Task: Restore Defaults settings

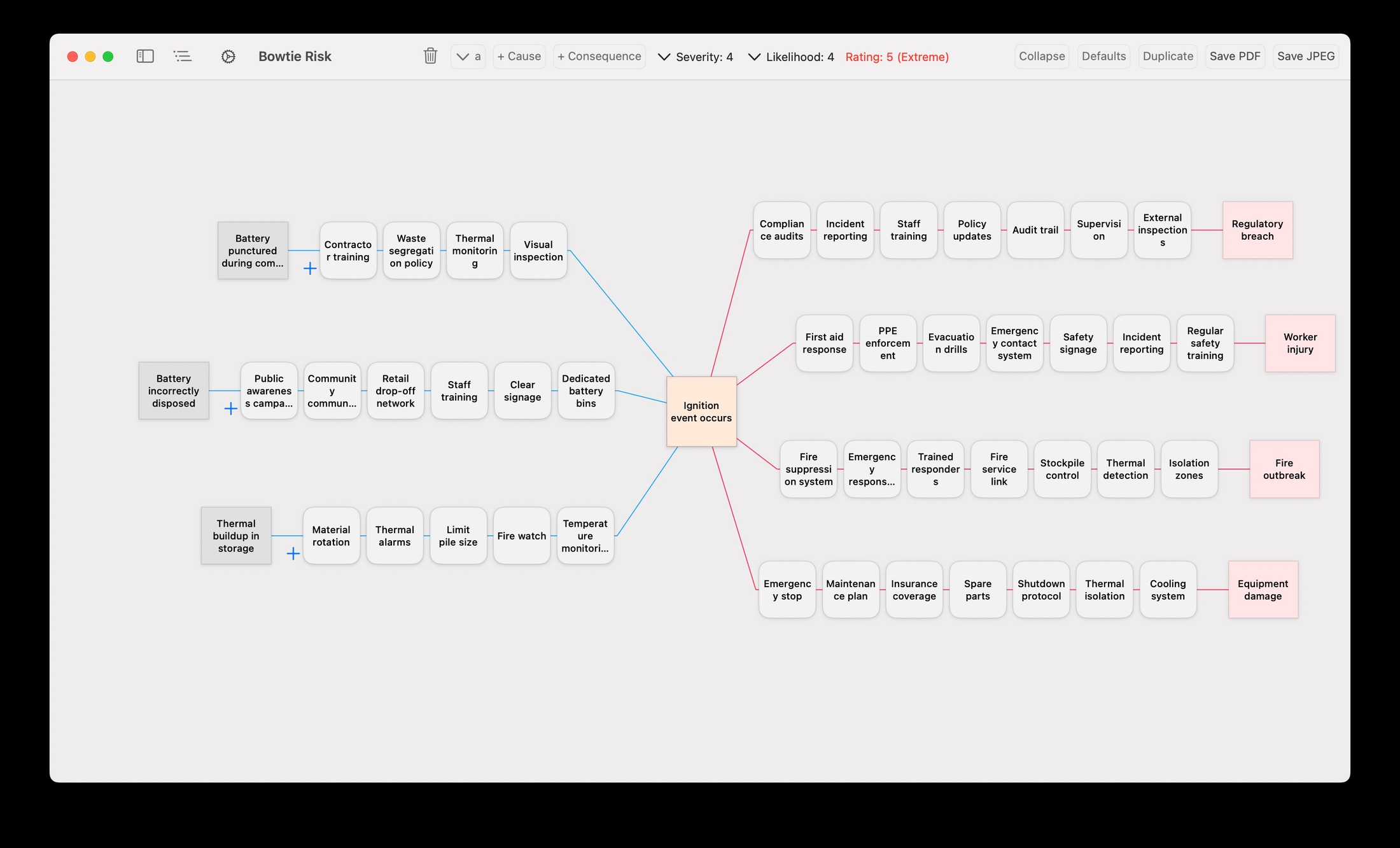Action: point(1103,56)
